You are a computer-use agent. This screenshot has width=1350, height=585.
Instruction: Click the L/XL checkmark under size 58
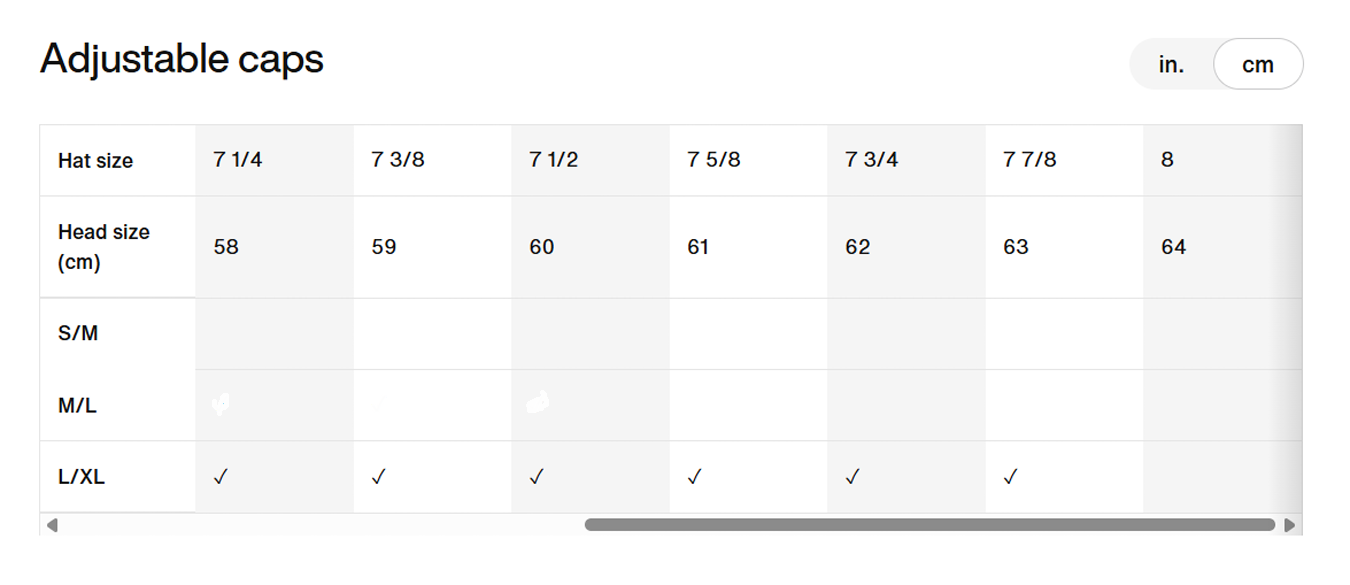221,478
